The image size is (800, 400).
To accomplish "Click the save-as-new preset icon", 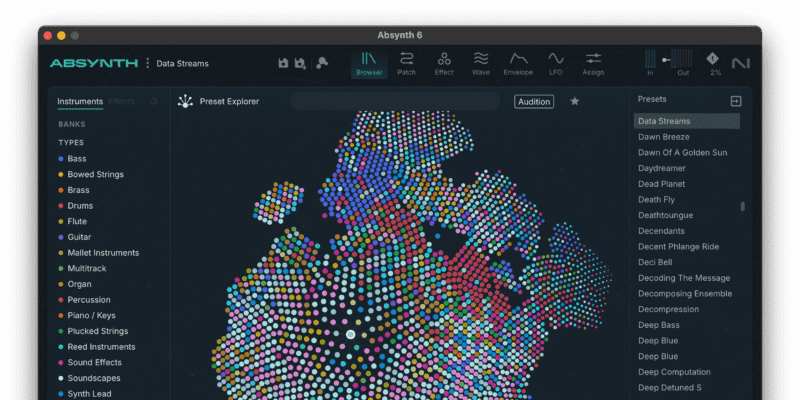I will click(x=301, y=63).
